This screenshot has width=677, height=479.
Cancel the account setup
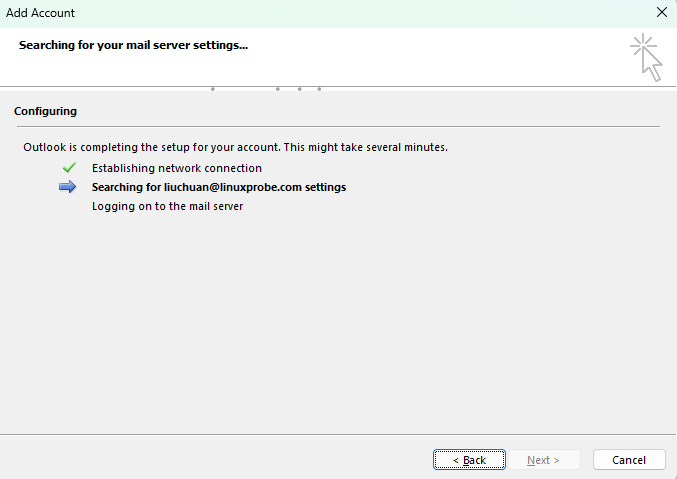[x=629, y=460]
